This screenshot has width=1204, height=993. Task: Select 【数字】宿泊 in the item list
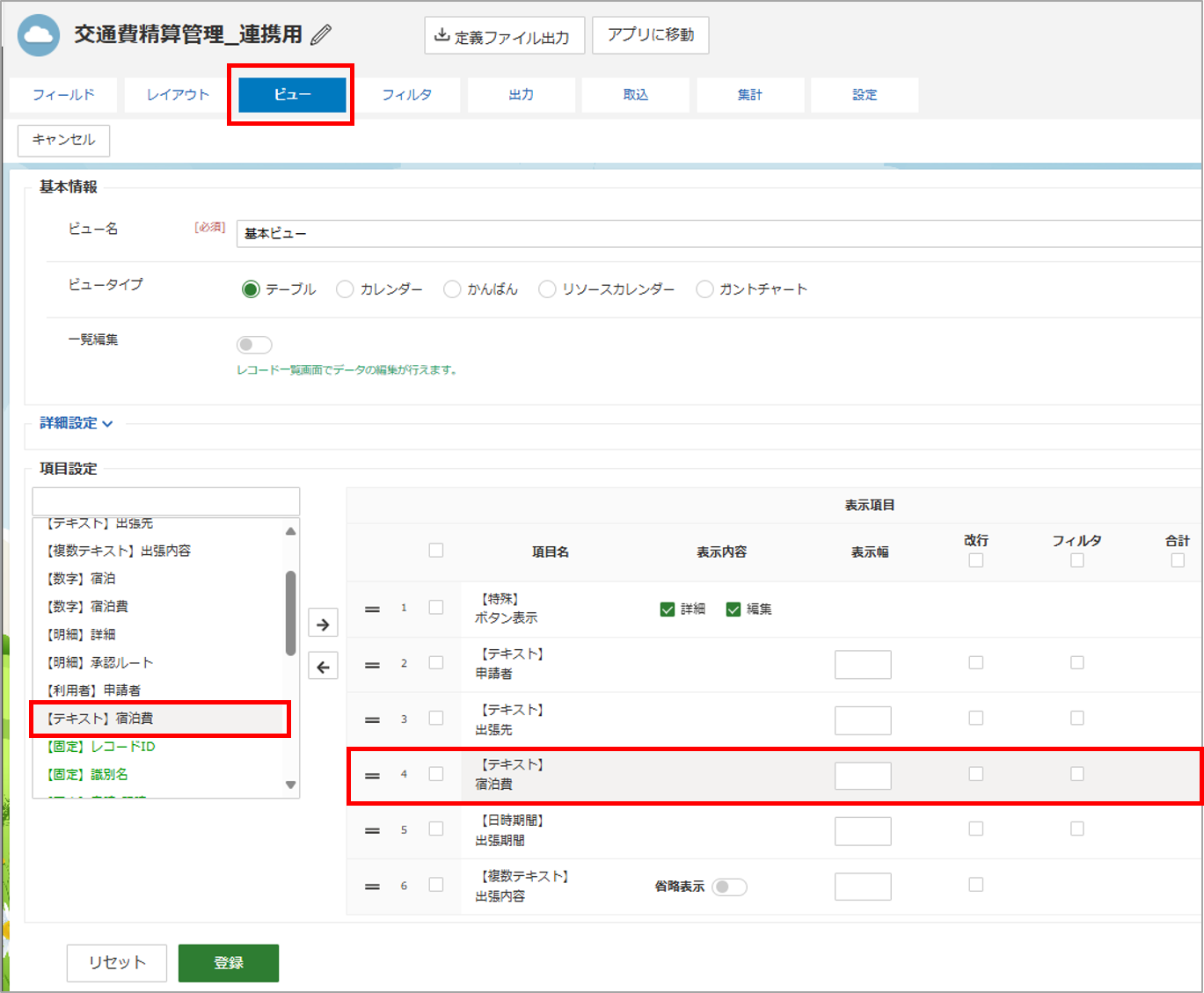[x=158, y=579]
